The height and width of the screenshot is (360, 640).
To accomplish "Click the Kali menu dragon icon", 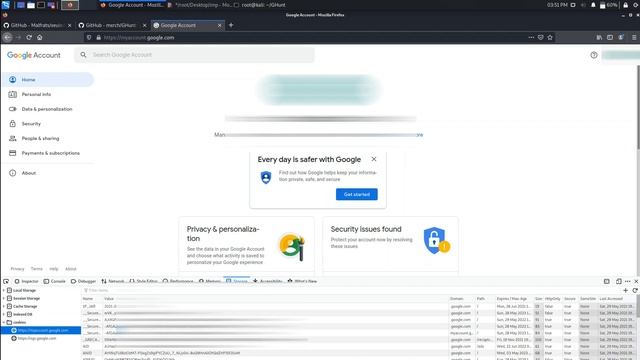I will point(6,5).
